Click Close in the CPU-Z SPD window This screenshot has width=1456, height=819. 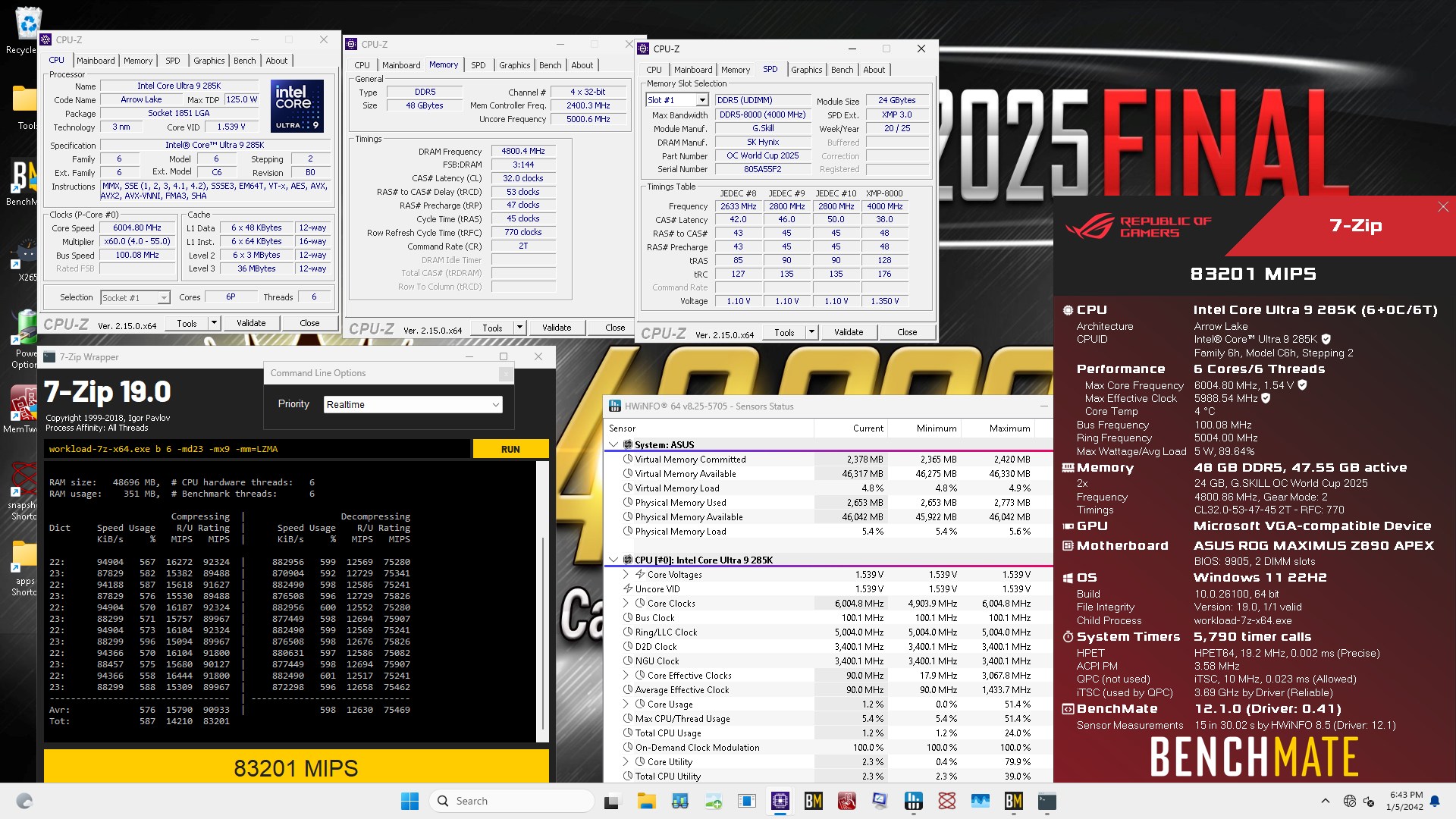tap(907, 332)
